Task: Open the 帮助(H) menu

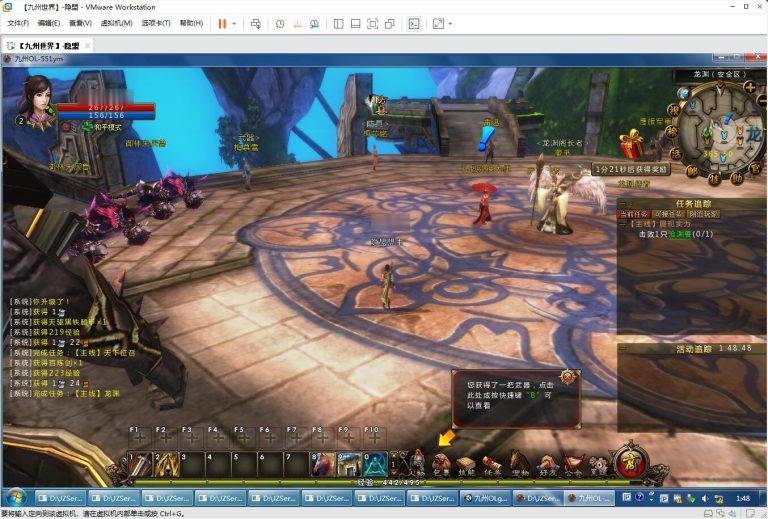Action: click(191, 23)
